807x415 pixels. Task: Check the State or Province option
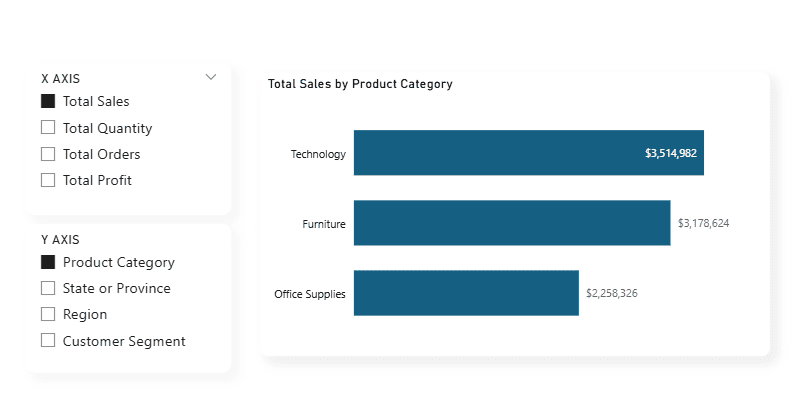pos(48,288)
